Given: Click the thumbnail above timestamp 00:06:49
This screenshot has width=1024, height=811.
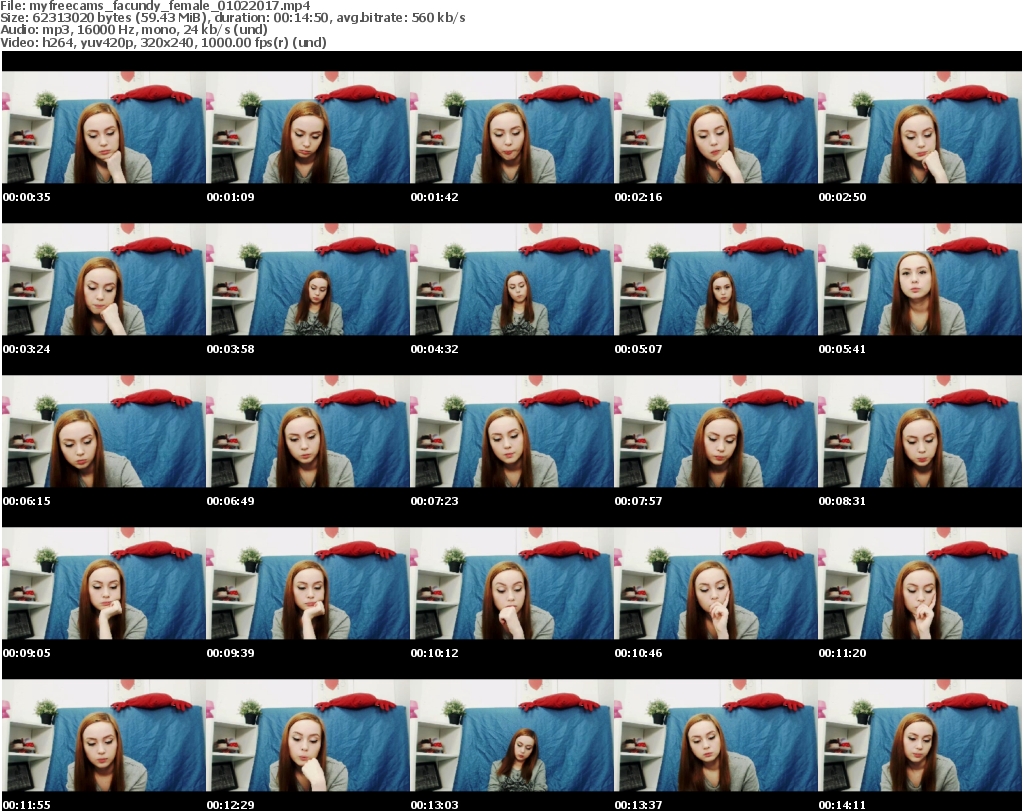Looking at the screenshot, I should coord(308,432).
